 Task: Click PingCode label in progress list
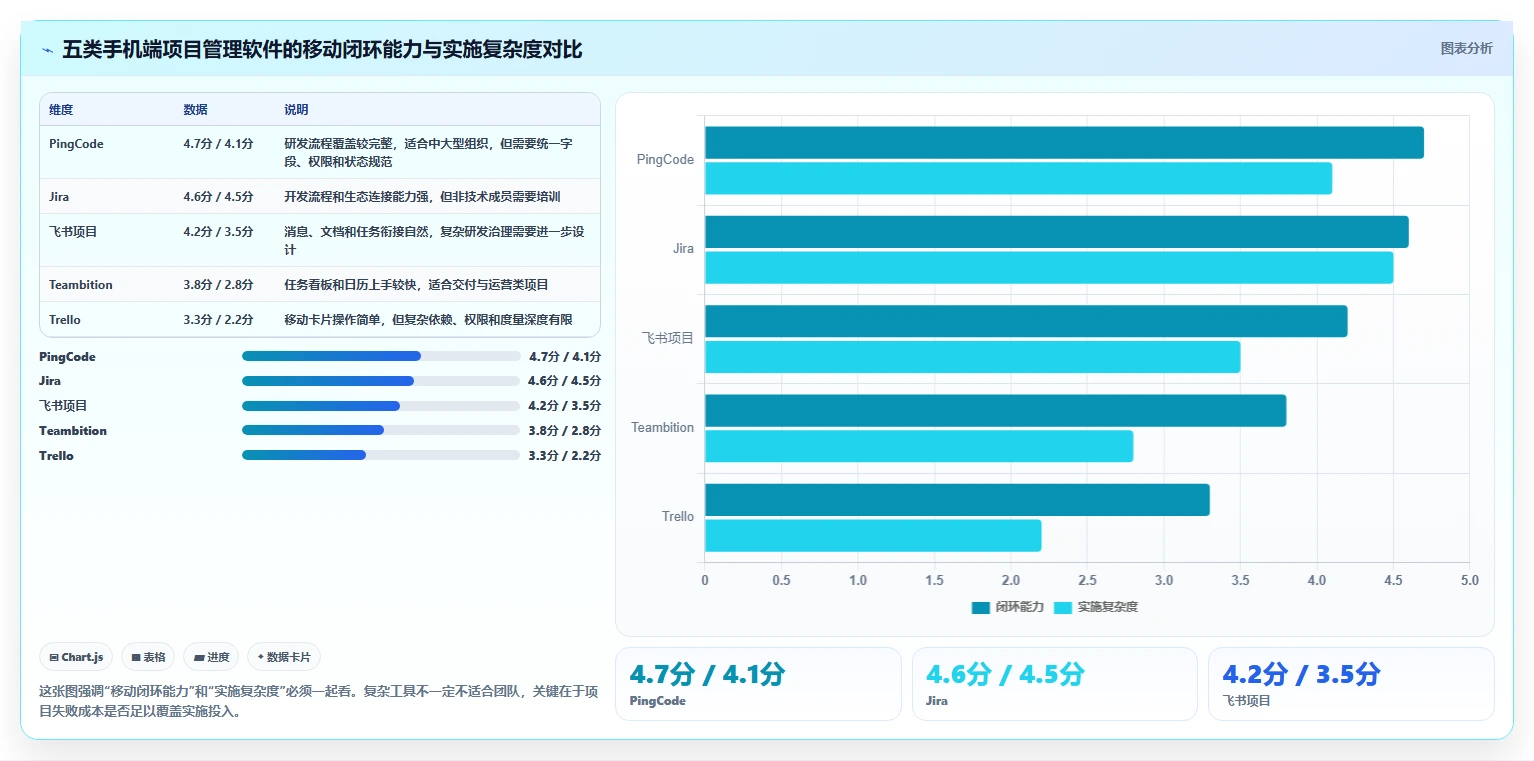tap(68, 357)
